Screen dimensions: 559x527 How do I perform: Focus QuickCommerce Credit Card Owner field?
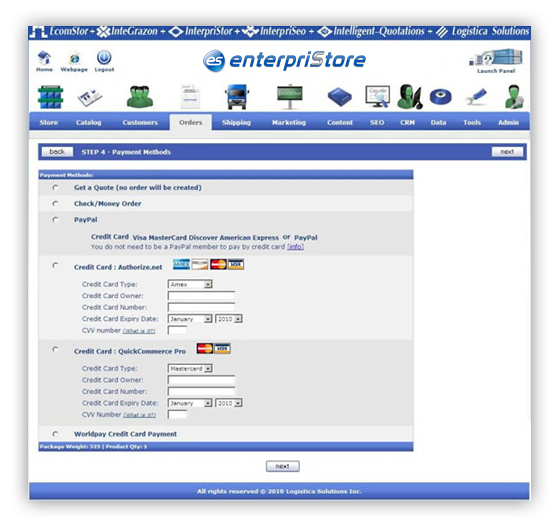(x=201, y=380)
